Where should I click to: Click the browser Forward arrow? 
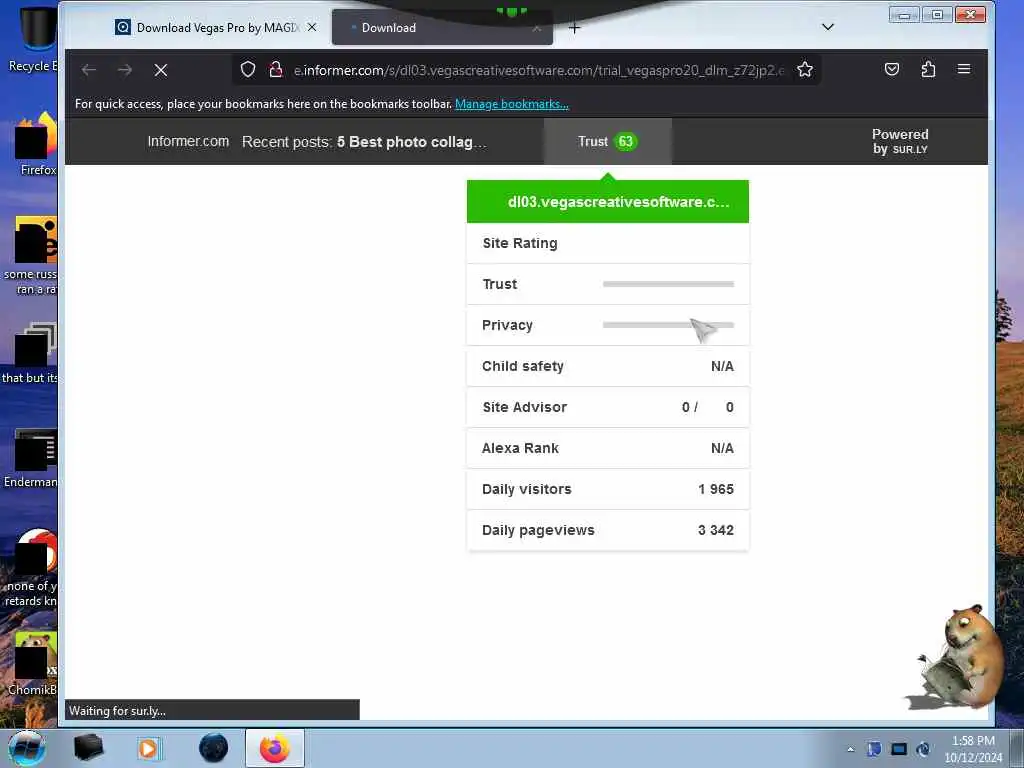[x=125, y=70]
